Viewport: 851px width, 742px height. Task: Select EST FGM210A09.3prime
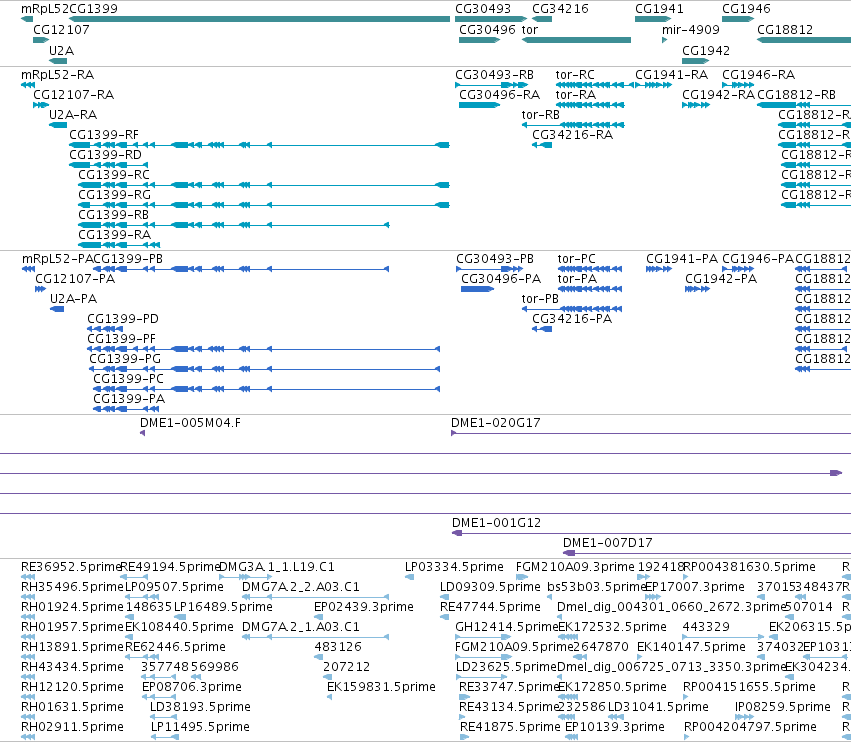tap(575, 567)
